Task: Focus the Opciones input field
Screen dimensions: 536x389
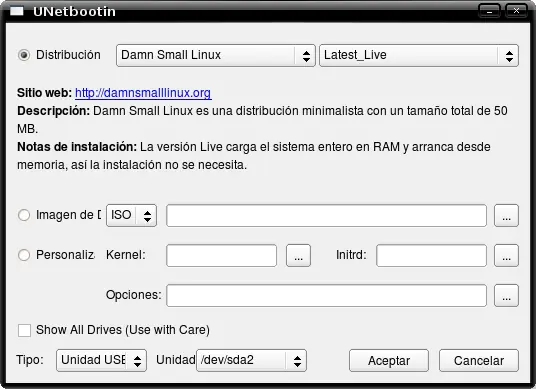Action: (326, 295)
